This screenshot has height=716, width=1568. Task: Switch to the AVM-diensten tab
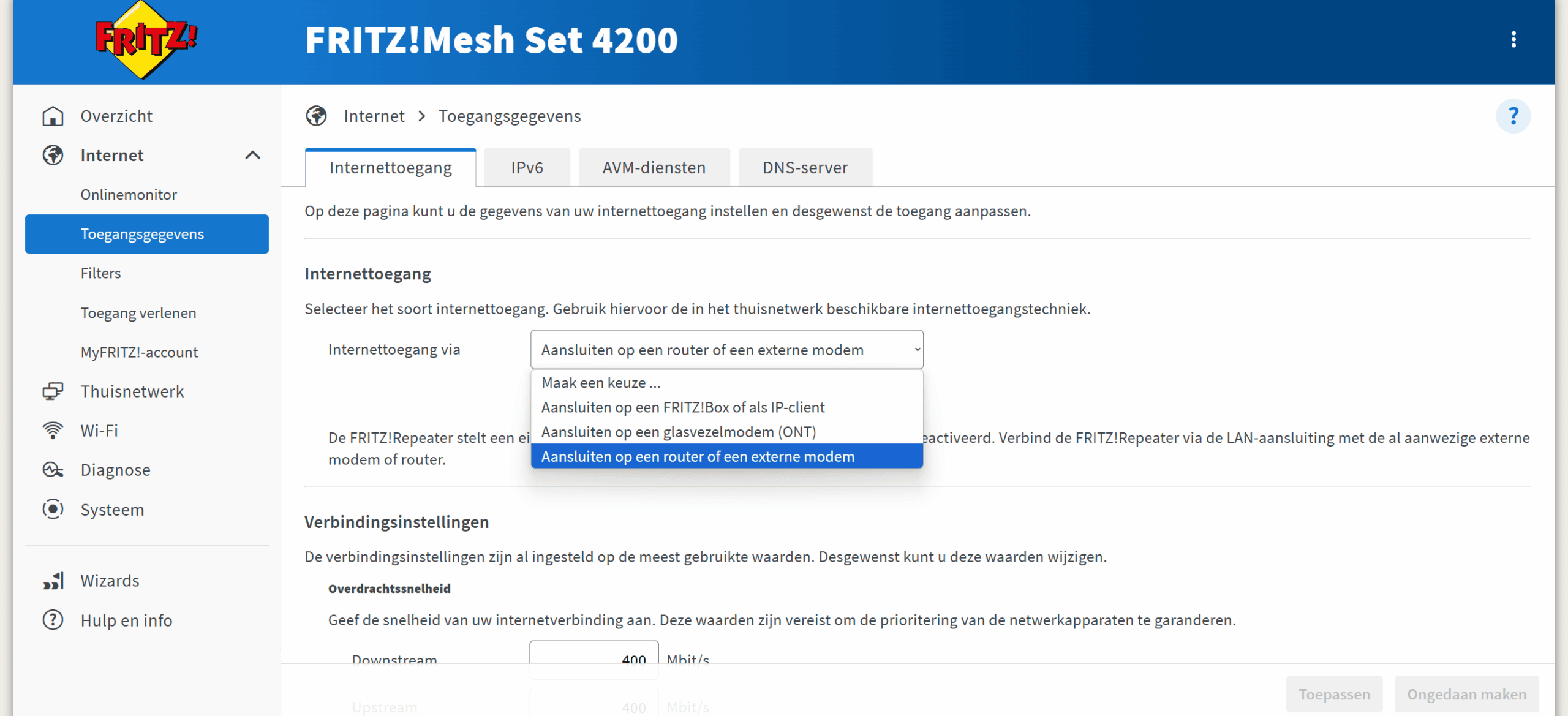[654, 168]
